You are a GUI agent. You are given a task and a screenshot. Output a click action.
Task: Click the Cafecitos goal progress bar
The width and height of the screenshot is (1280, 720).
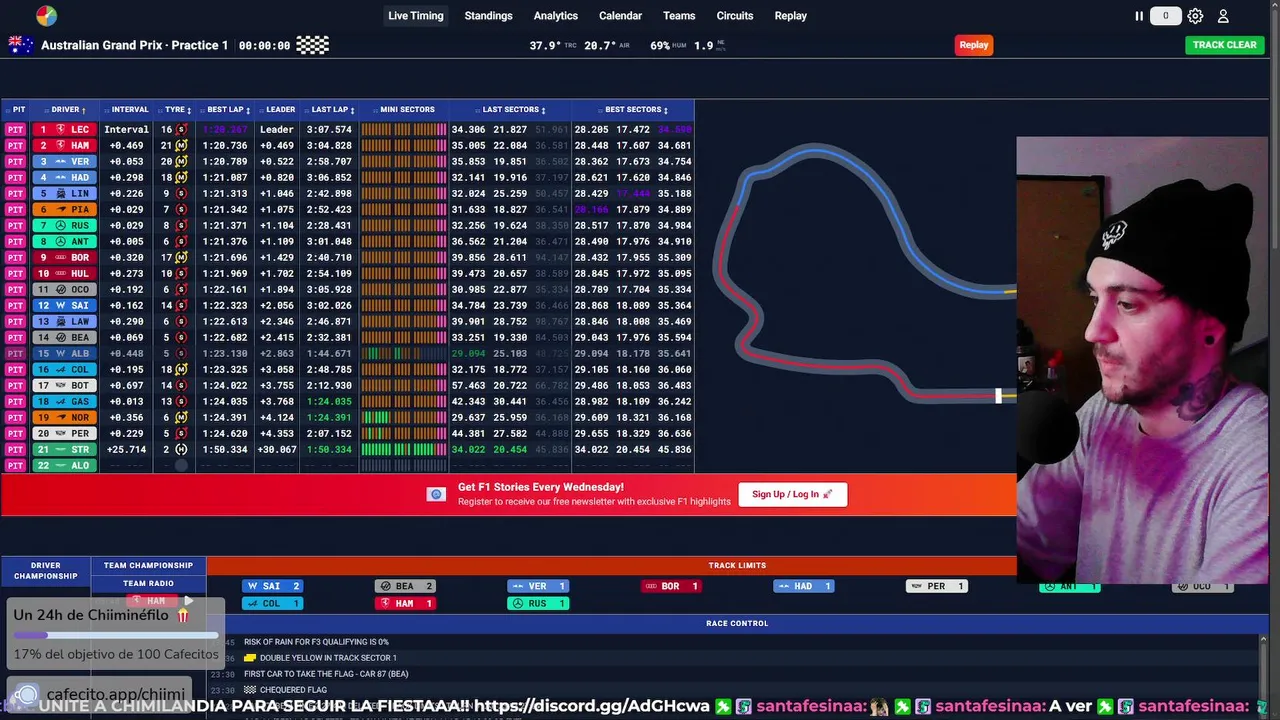coord(116,635)
